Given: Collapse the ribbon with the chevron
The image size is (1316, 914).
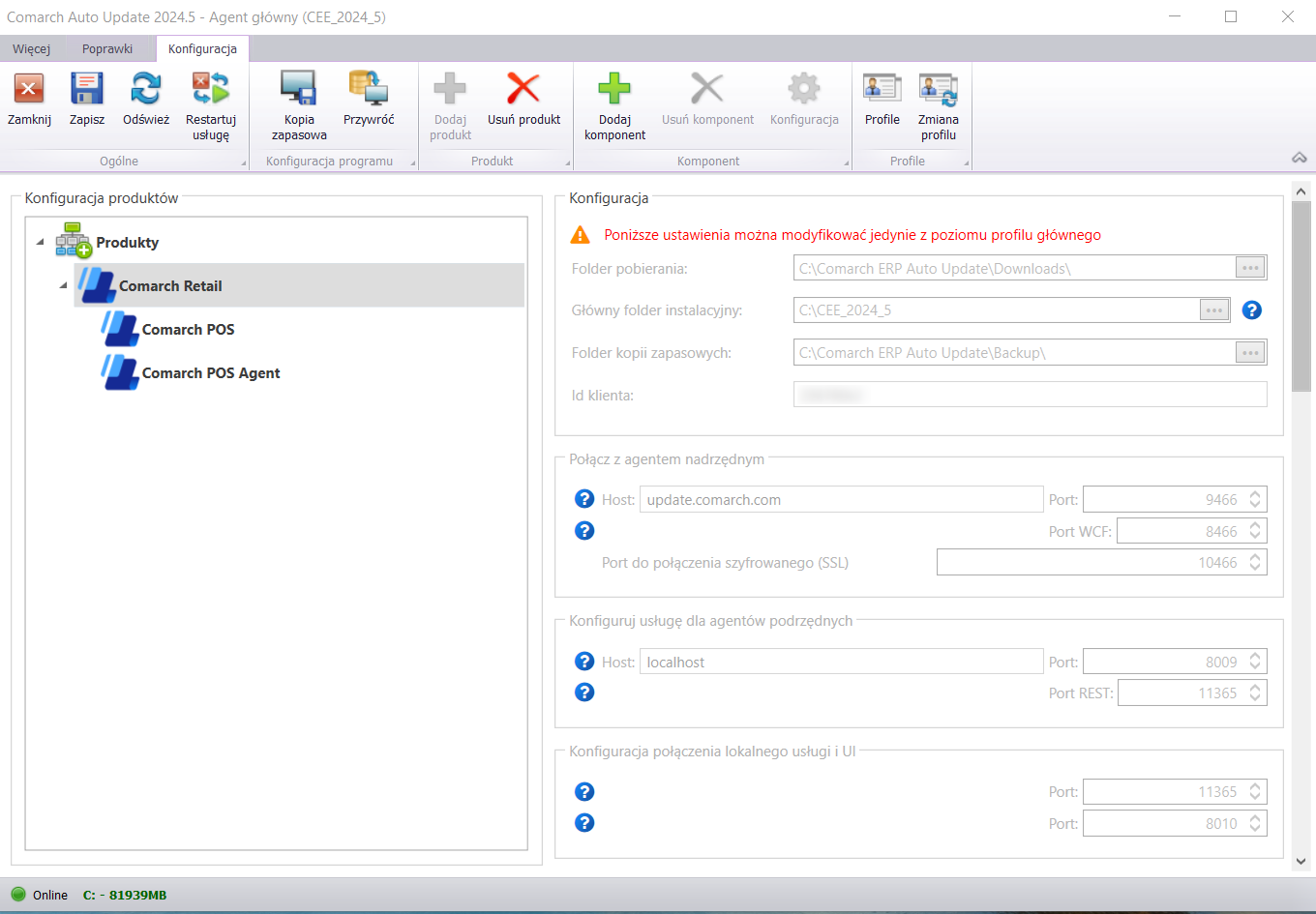Looking at the screenshot, I should pos(1300,158).
